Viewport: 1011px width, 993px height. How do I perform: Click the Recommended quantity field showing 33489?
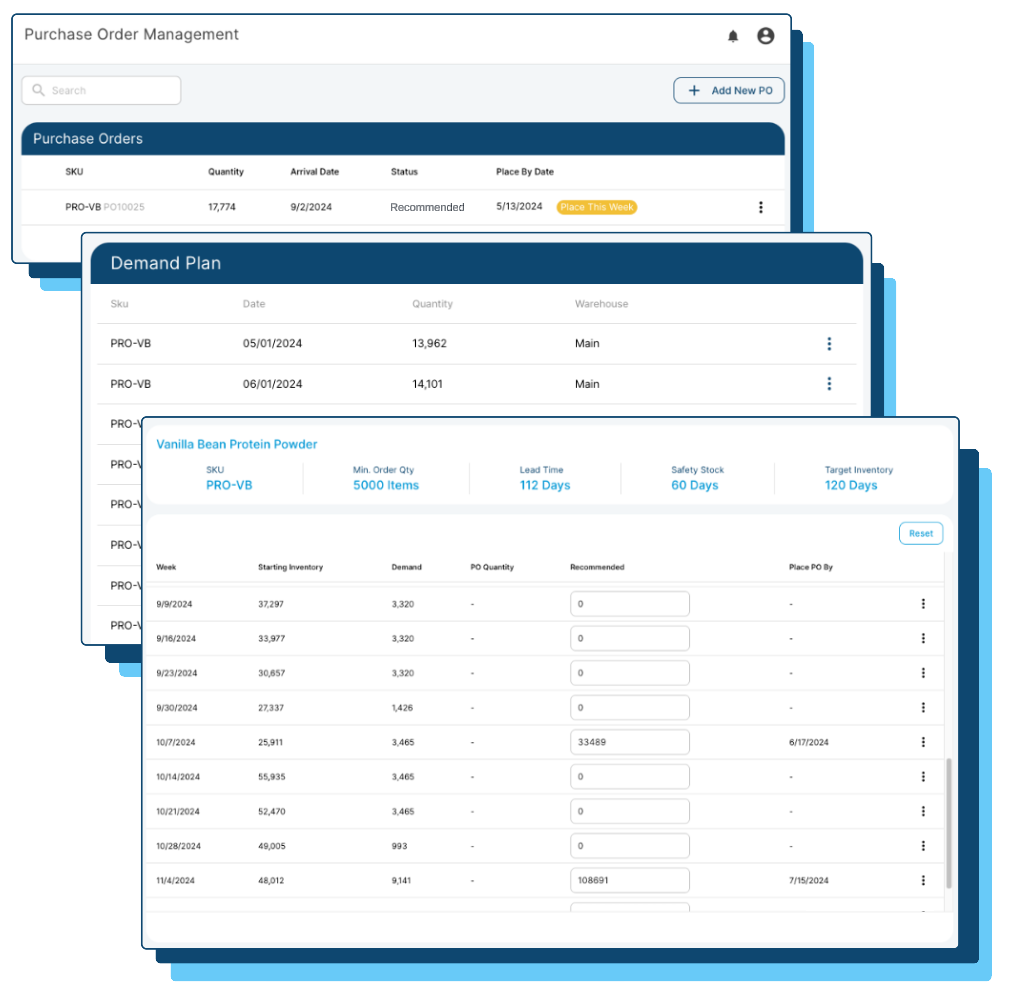[630, 742]
